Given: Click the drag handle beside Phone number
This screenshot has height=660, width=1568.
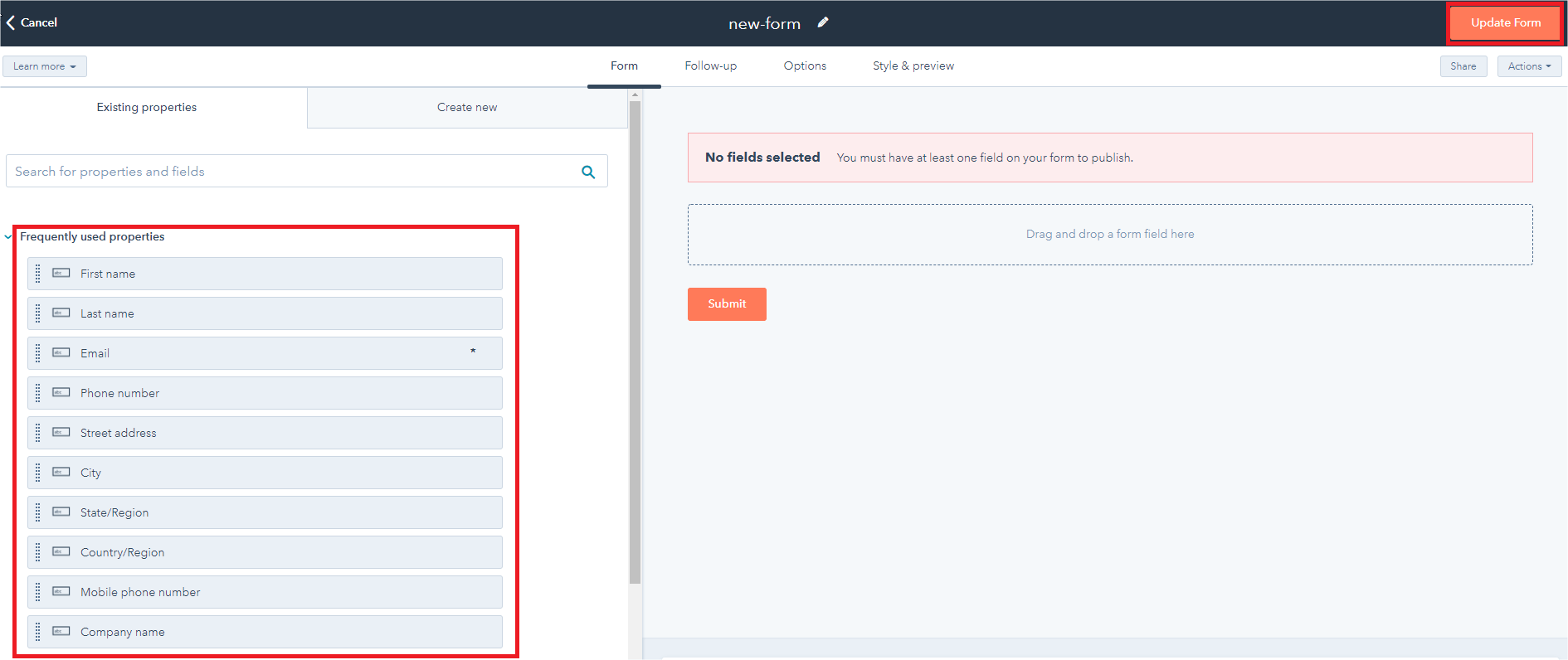Looking at the screenshot, I should [37, 393].
